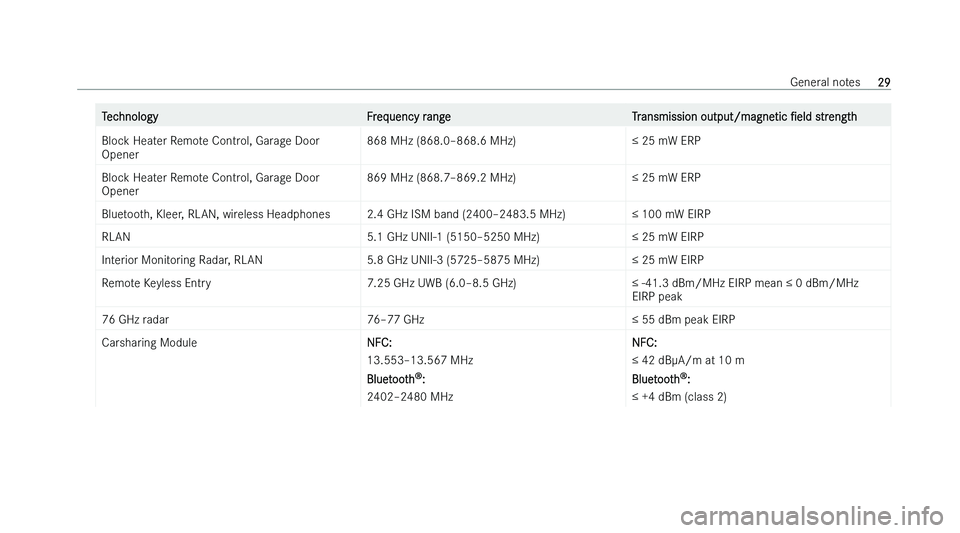Image resolution: width=960 pixels, height=533 pixels.
Task: Open the carmanualsonline.info watermark link
Action: click(x=811, y=500)
